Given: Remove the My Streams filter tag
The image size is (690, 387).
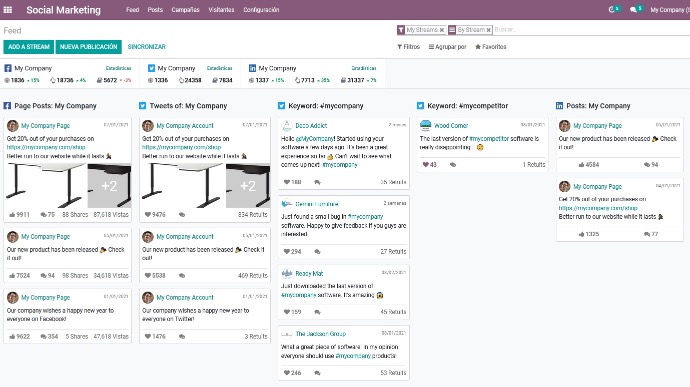Looking at the screenshot, I should coord(442,30).
